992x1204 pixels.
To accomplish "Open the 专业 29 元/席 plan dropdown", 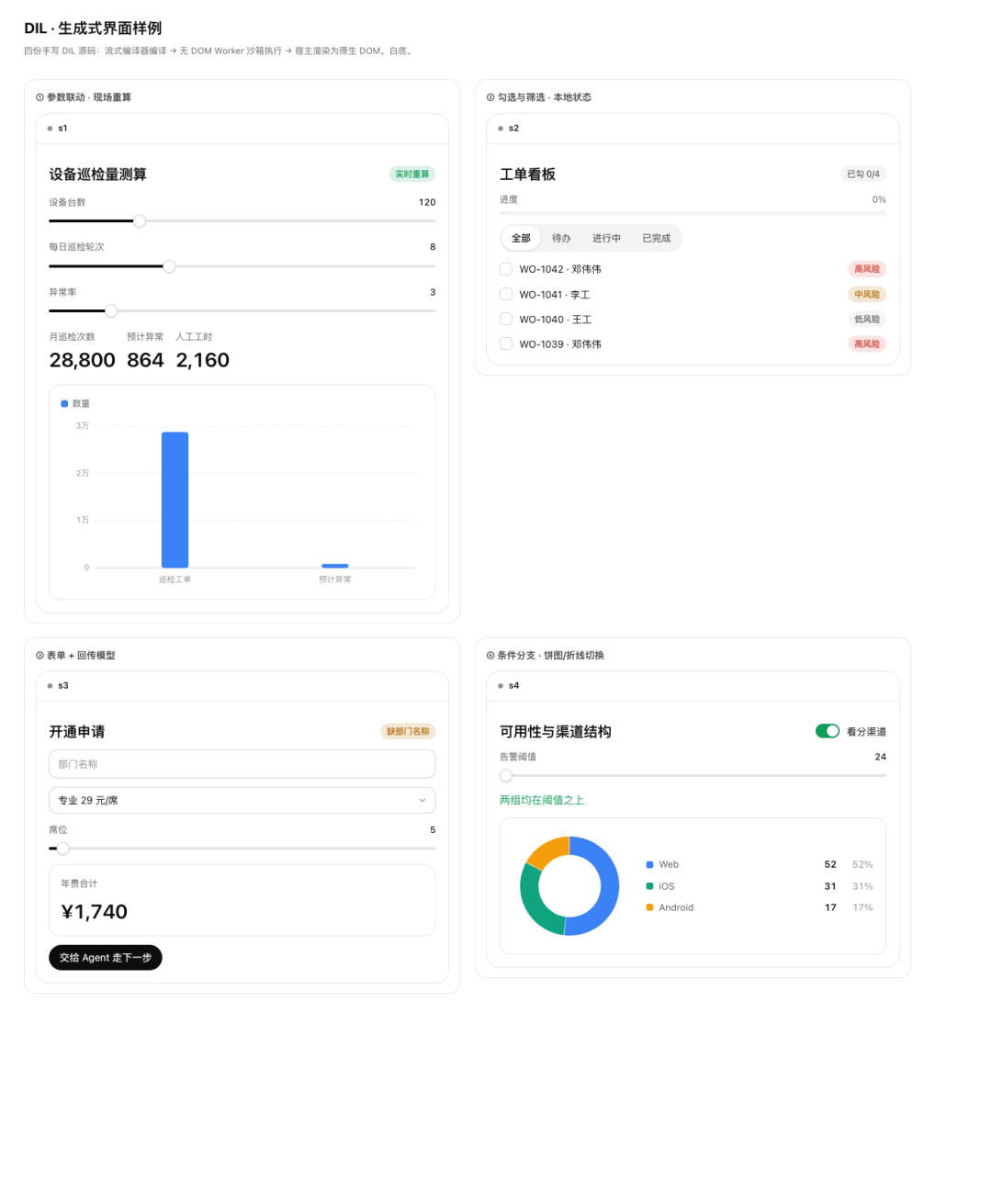I will [242, 800].
